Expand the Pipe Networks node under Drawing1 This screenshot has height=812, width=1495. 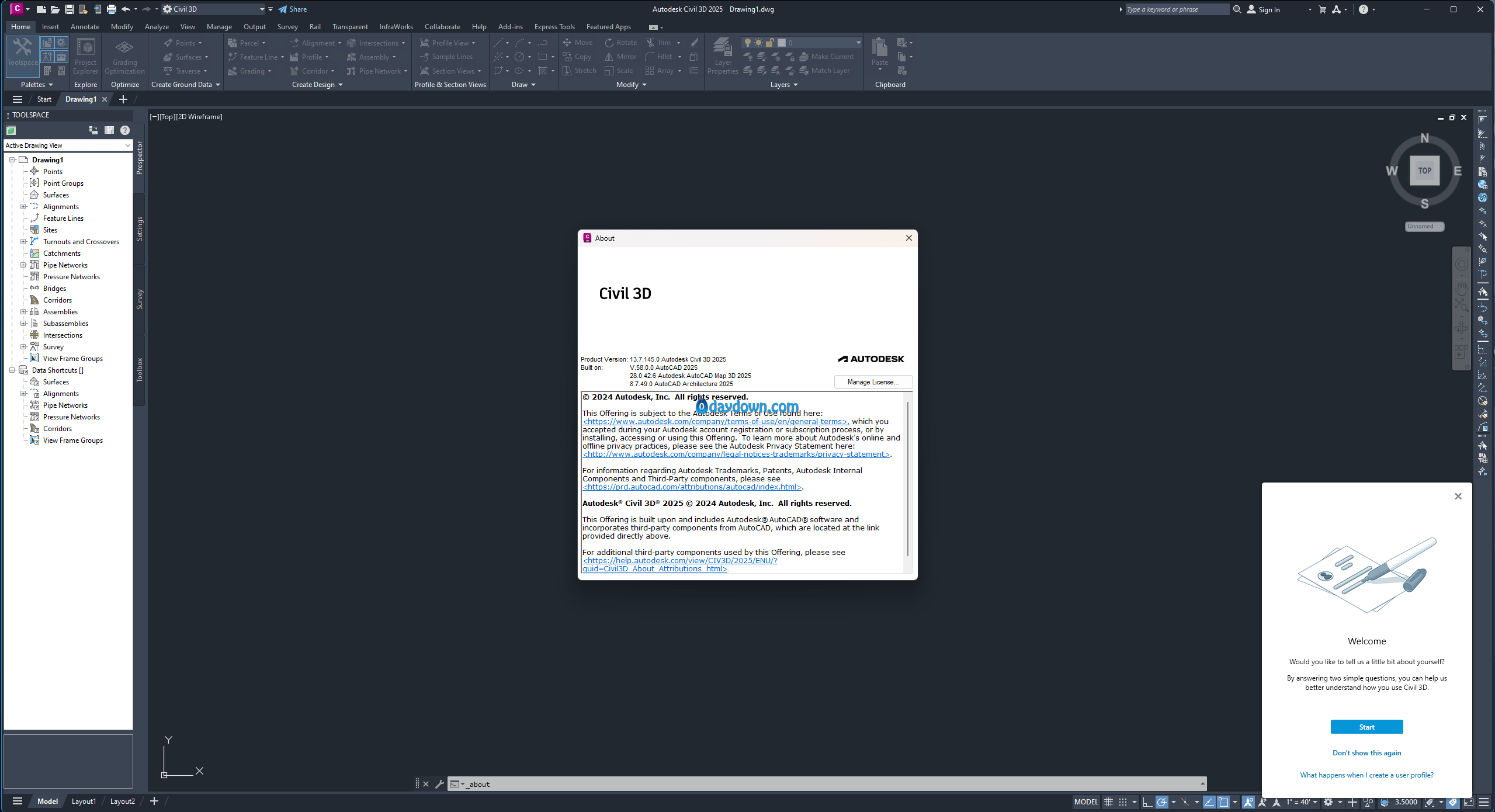point(23,265)
